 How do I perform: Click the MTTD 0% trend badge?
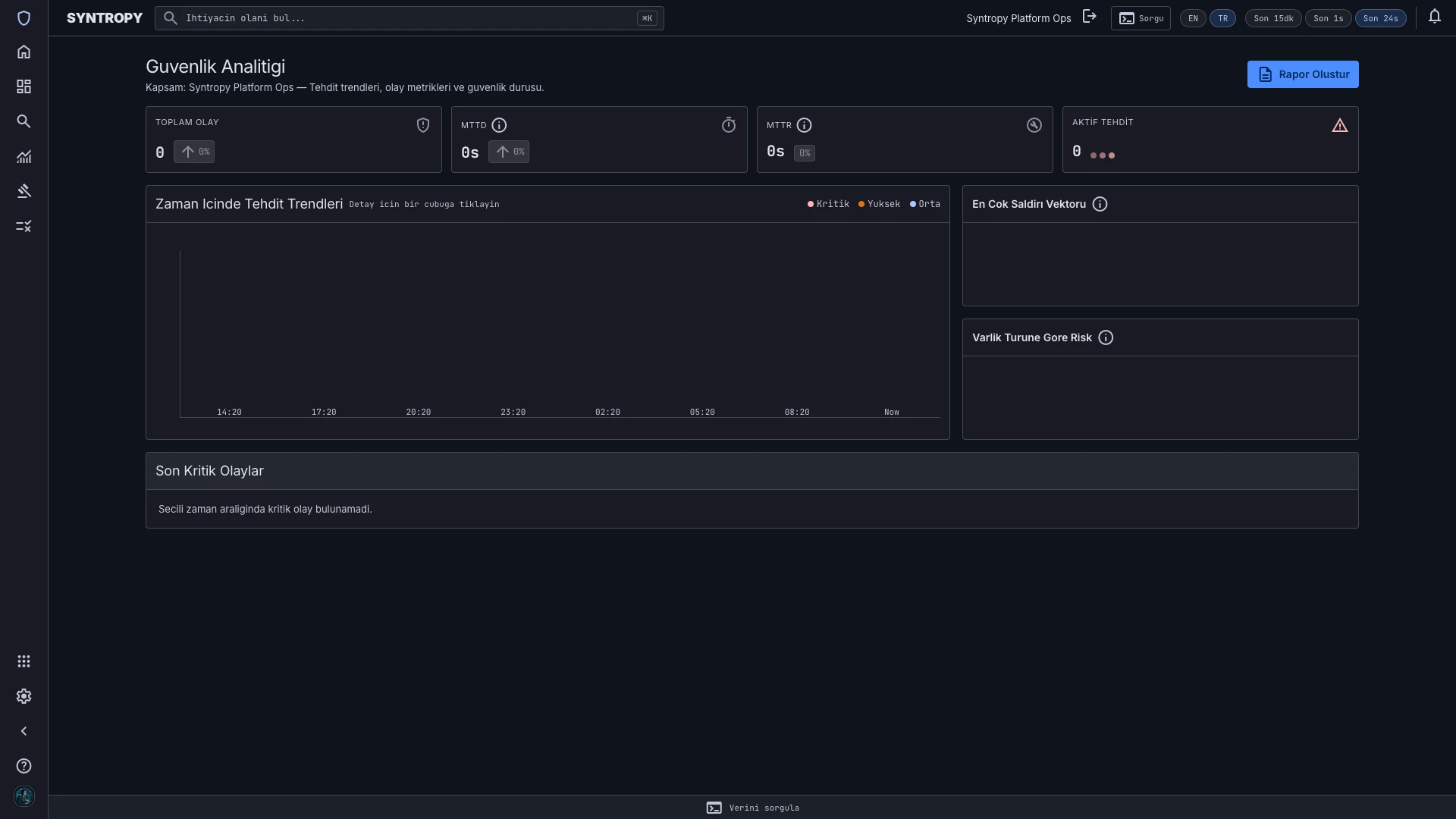(x=509, y=152)
